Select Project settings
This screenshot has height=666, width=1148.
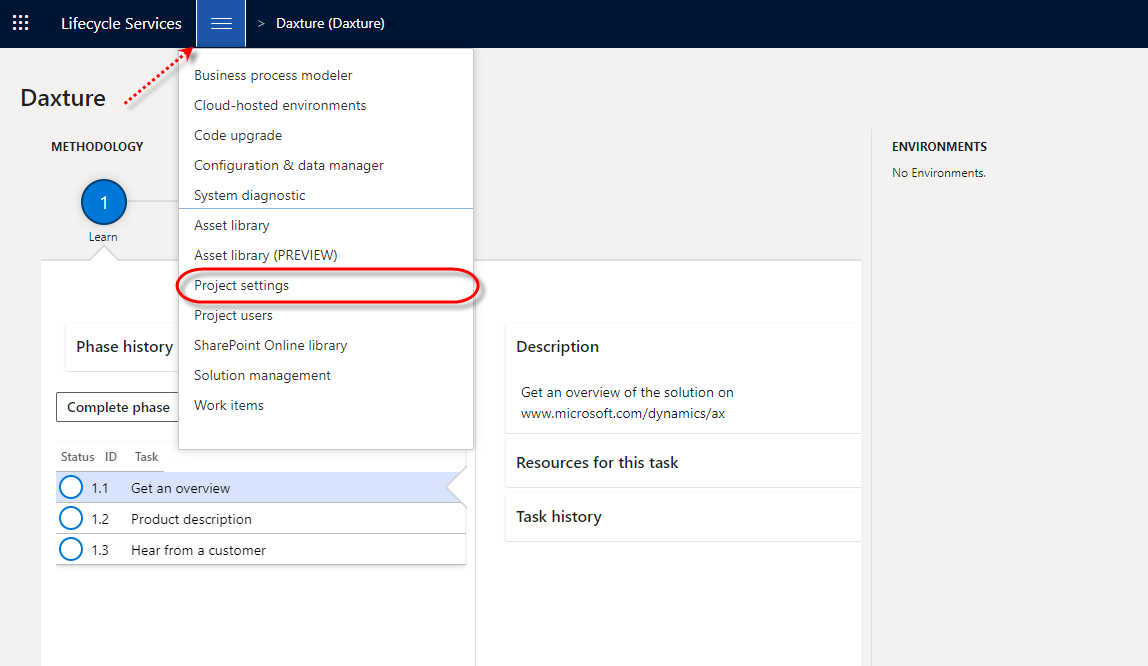pyautogui.click(x=242, y=285)
